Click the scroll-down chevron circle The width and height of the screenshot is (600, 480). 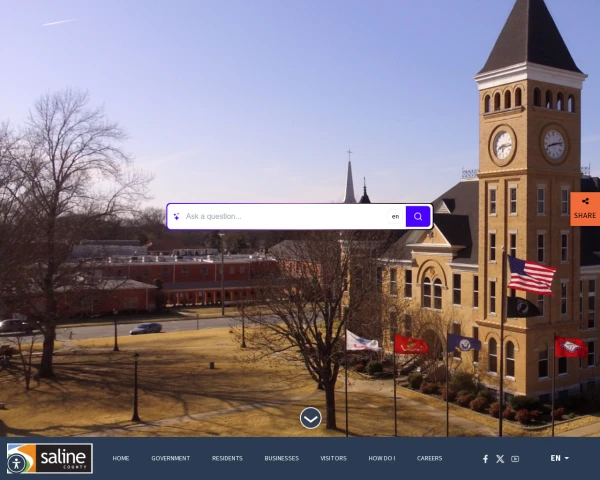[311, 418]
